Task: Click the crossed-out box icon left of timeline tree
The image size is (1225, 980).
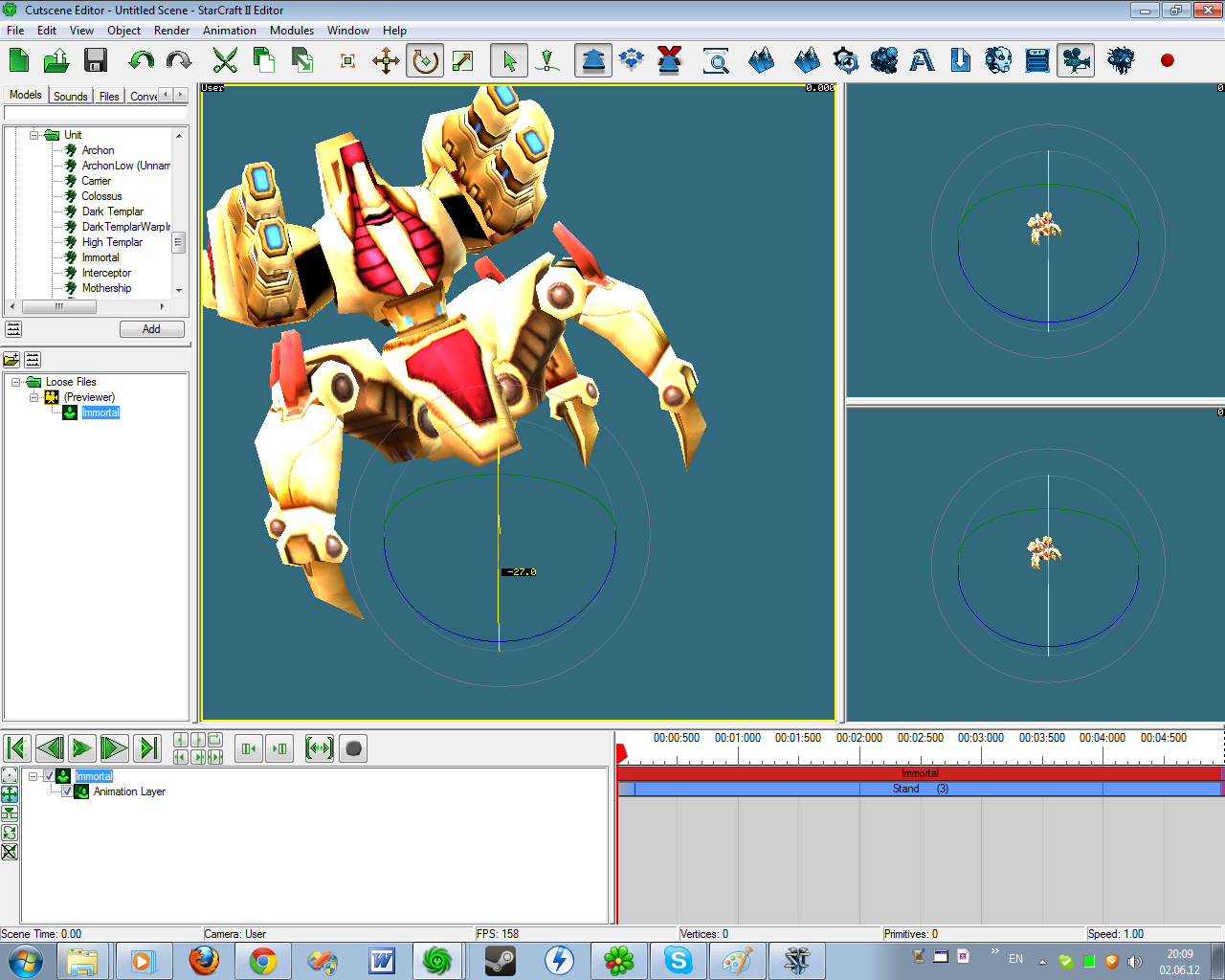Action: click(10, 852)
